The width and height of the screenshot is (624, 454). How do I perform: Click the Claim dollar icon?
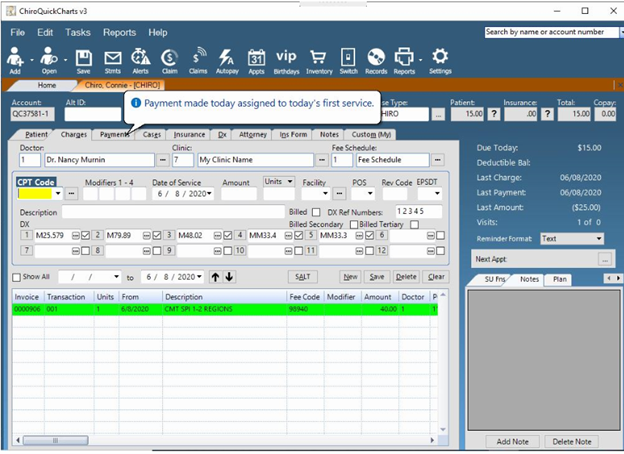point(170,61)
